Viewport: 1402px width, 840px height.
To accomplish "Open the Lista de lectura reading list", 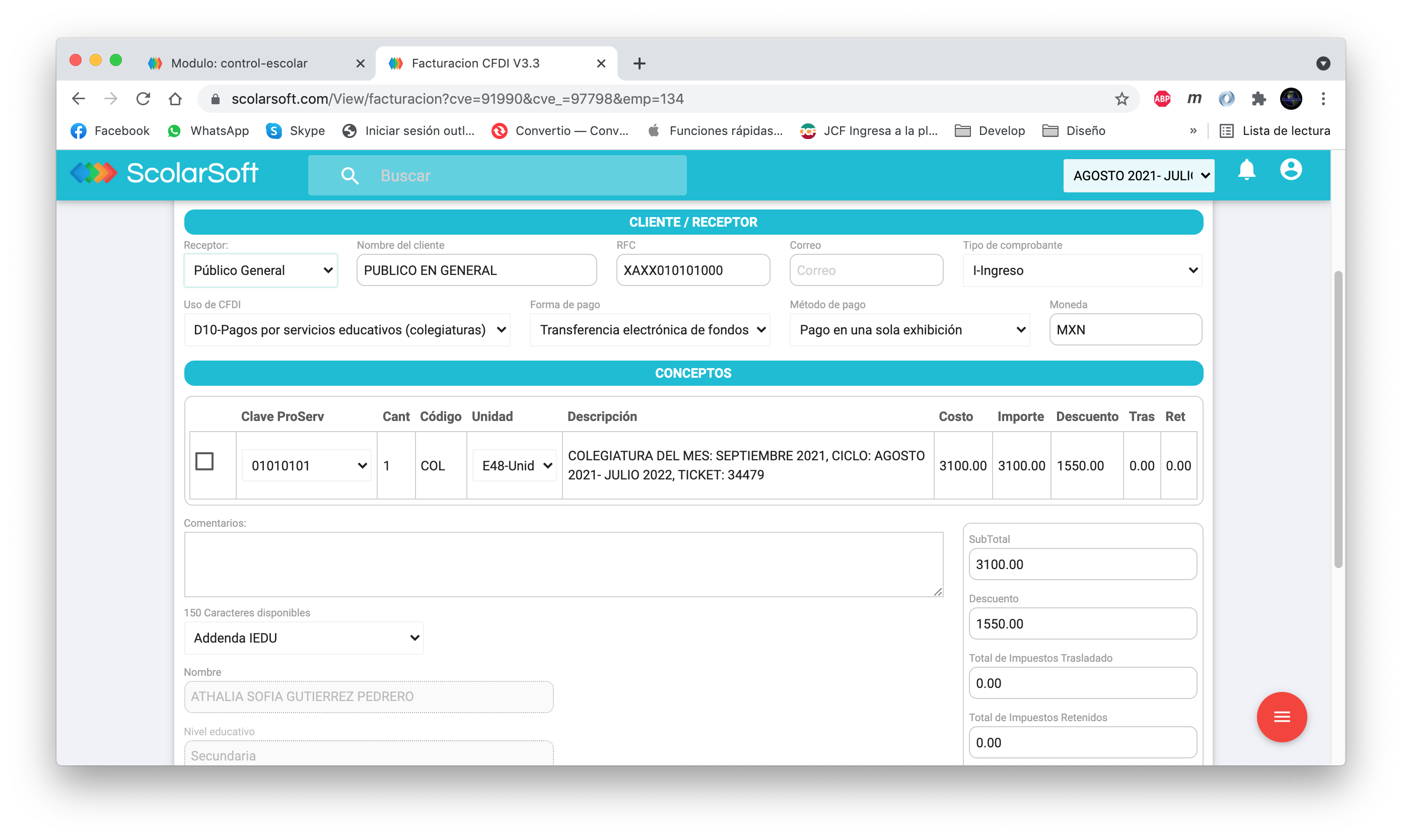I will 1274,131.
